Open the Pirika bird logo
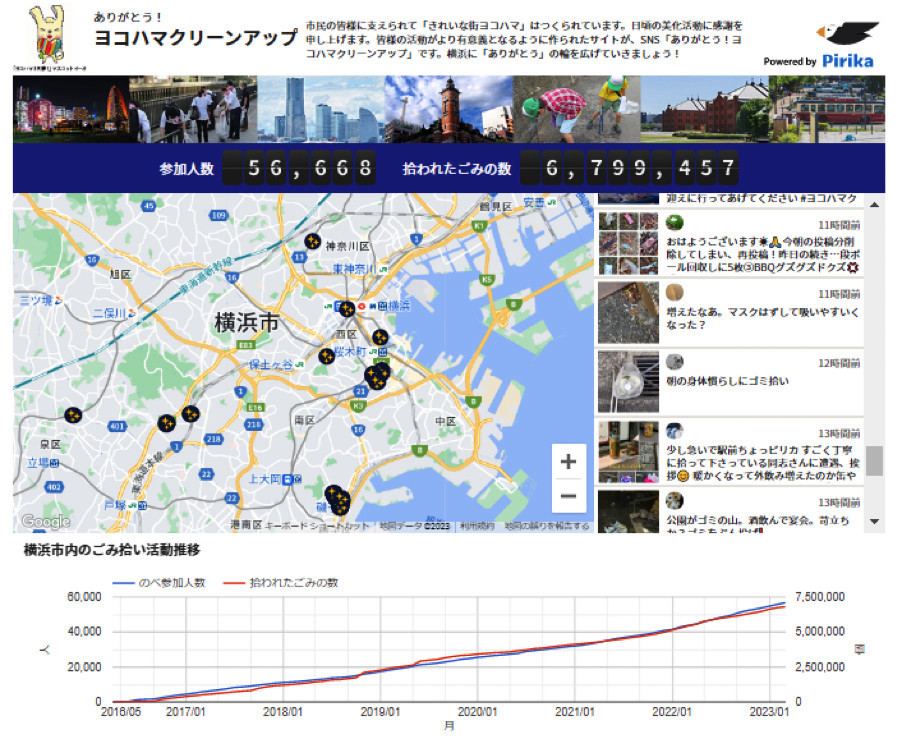 tap(847, 33)
